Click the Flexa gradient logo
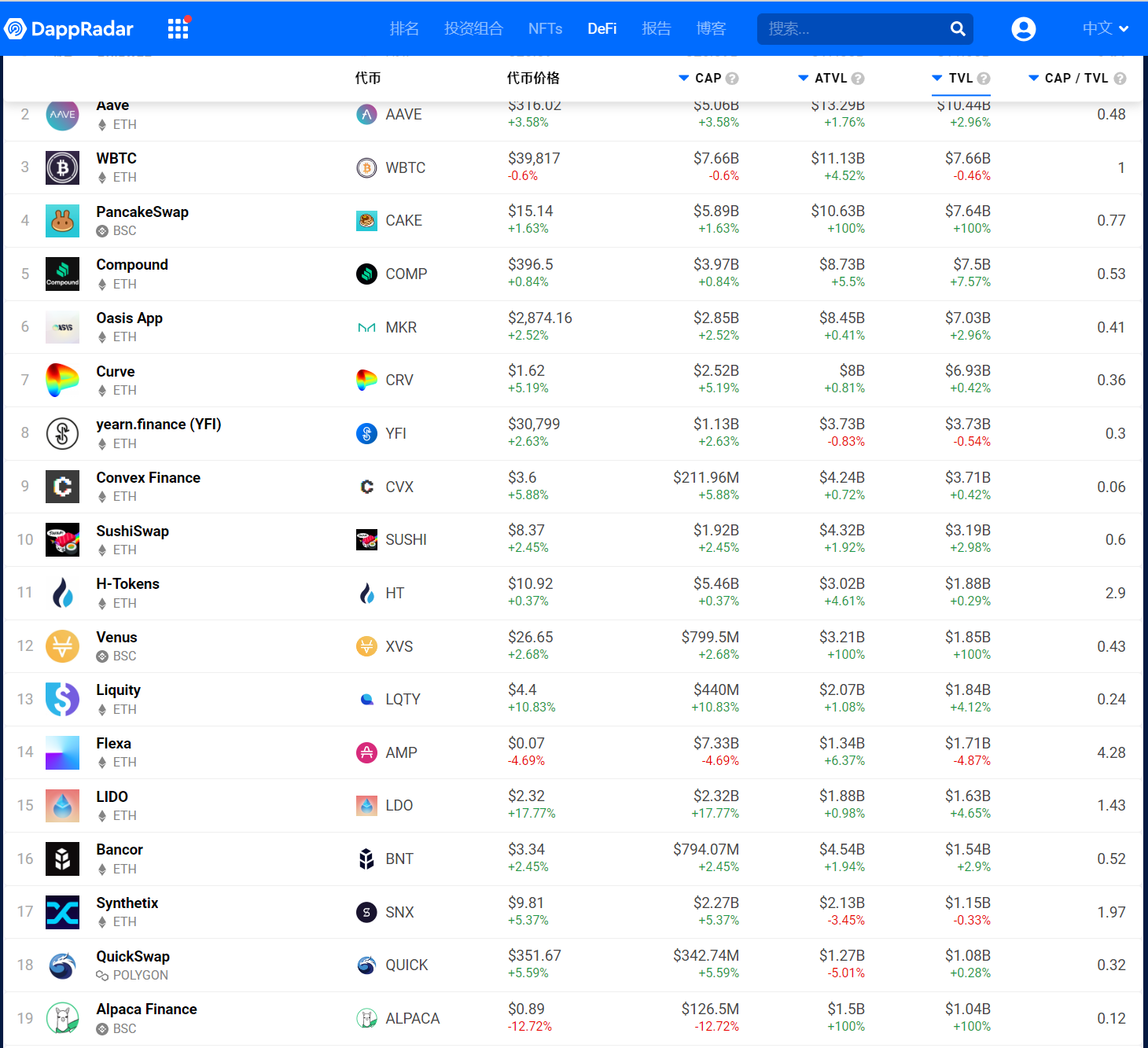The height and width of the screenshot is (1048, 1148). pyautogui.click(x=62, y=753)
